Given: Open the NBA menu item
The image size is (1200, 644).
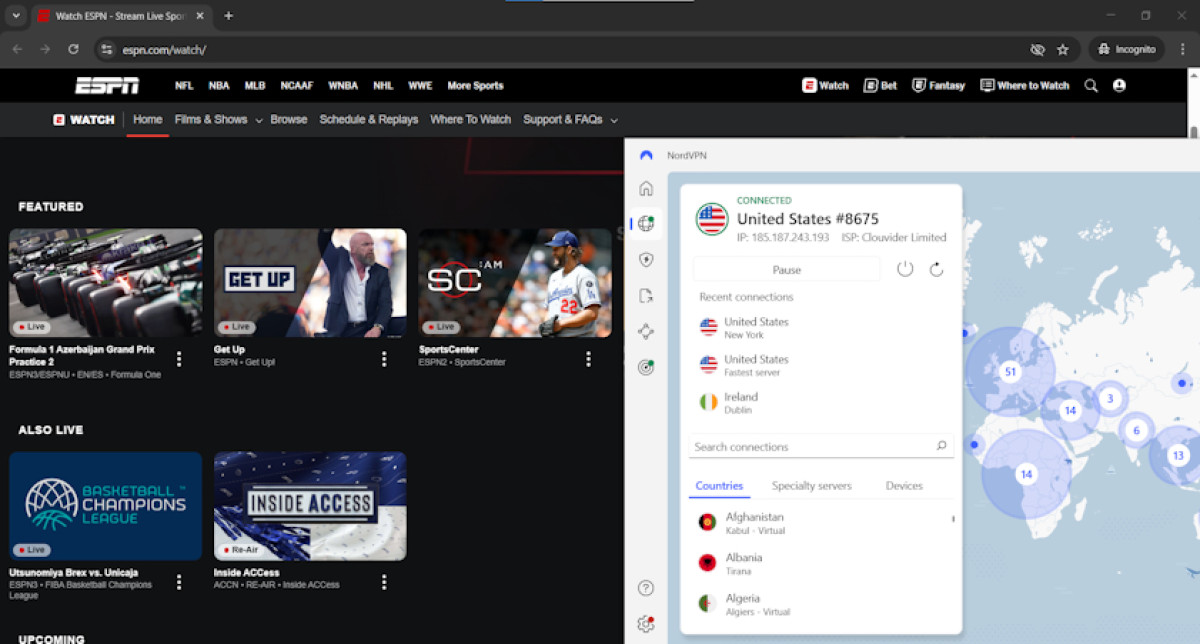Looking at the screenshot, I should 219,86.
